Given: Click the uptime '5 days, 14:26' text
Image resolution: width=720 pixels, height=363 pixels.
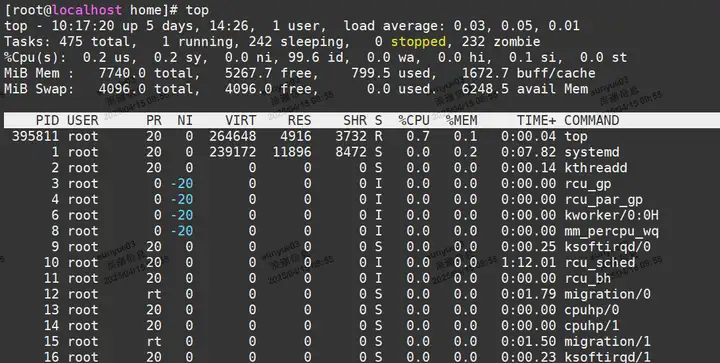Looking at the screenshot, I should tap(197, 26).
